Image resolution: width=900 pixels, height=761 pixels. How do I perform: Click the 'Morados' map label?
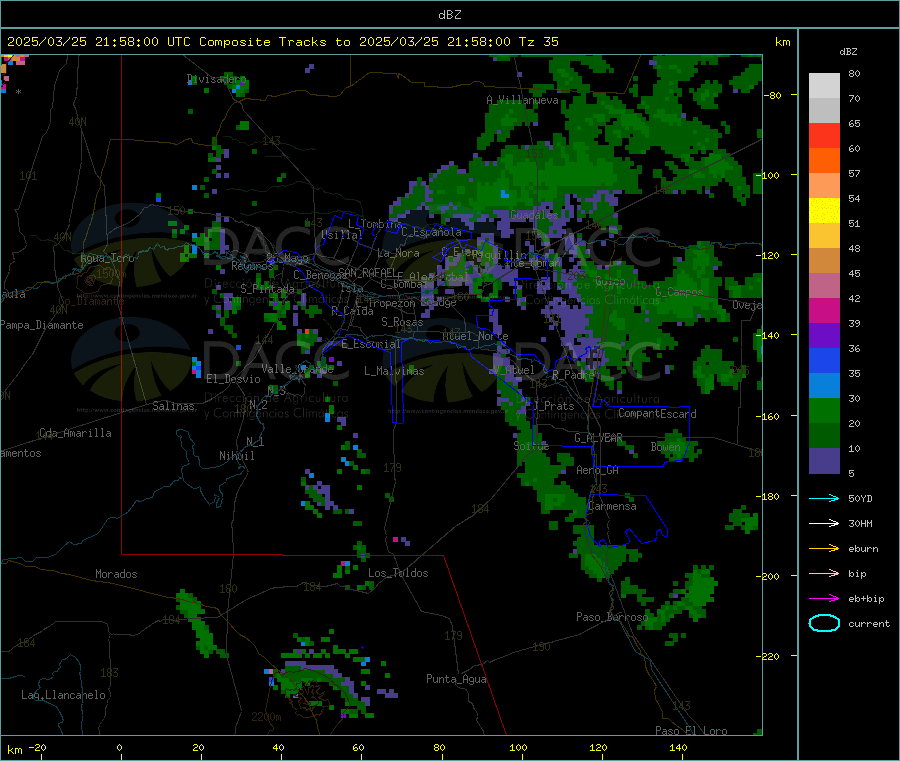[x=116, y=574]
